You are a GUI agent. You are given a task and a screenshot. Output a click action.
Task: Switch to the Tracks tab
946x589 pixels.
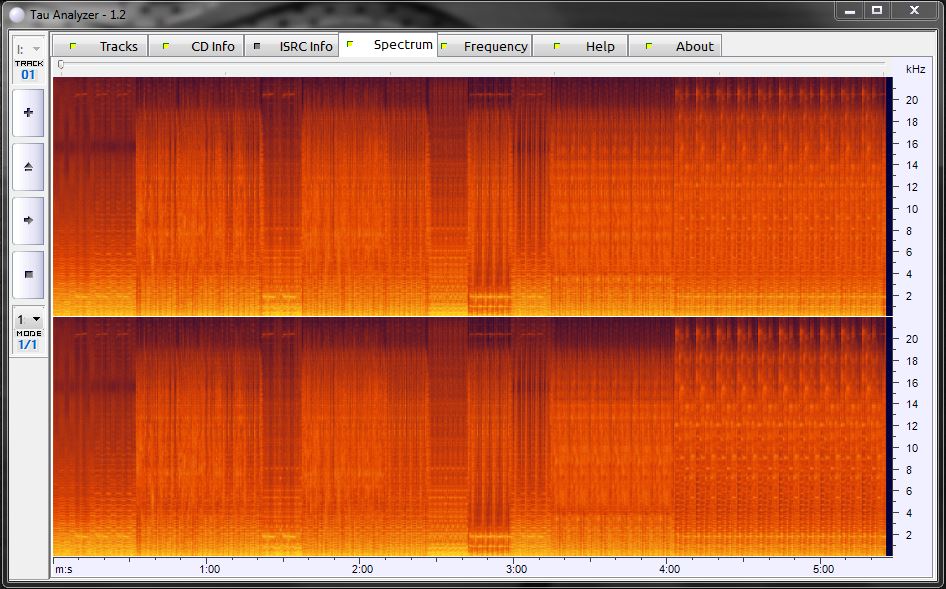100,46
